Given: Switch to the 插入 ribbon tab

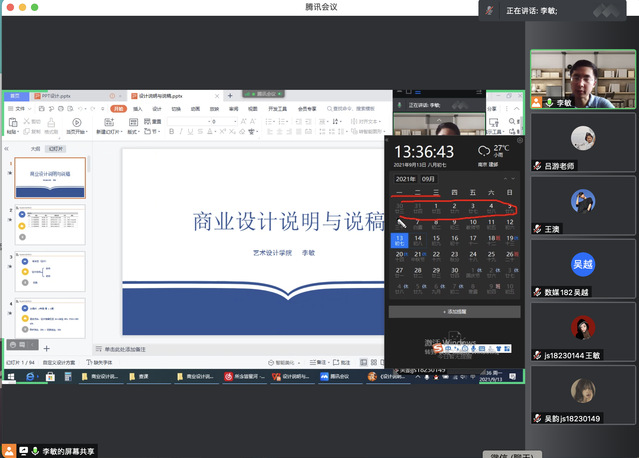Looking at the screenshot, I should pyautogui.click(x=138, y=108).
